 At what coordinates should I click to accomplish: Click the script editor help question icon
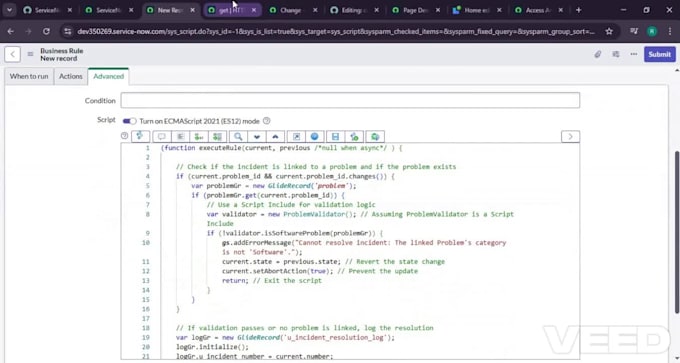[124, 136]
